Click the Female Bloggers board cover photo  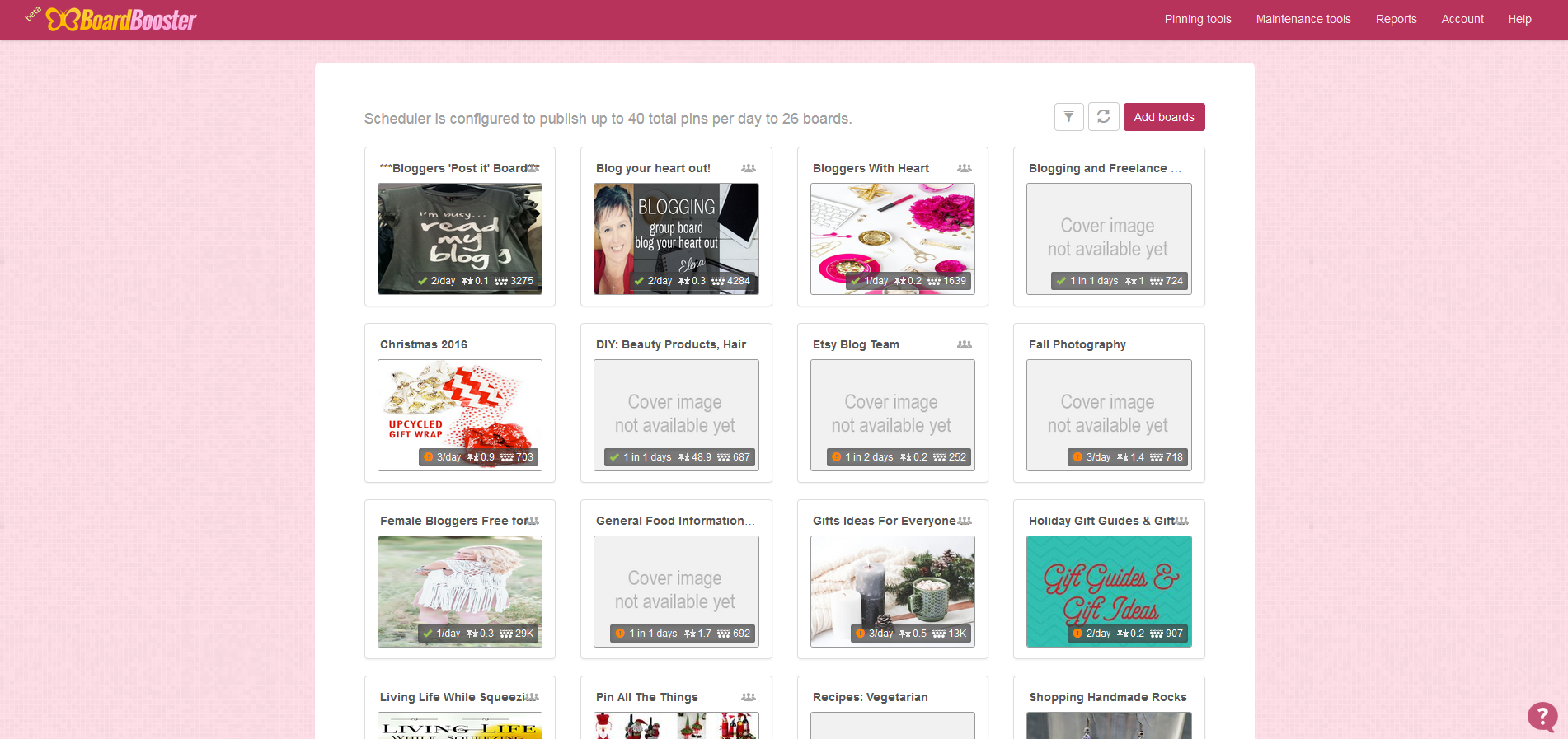[x=460, y=581]
